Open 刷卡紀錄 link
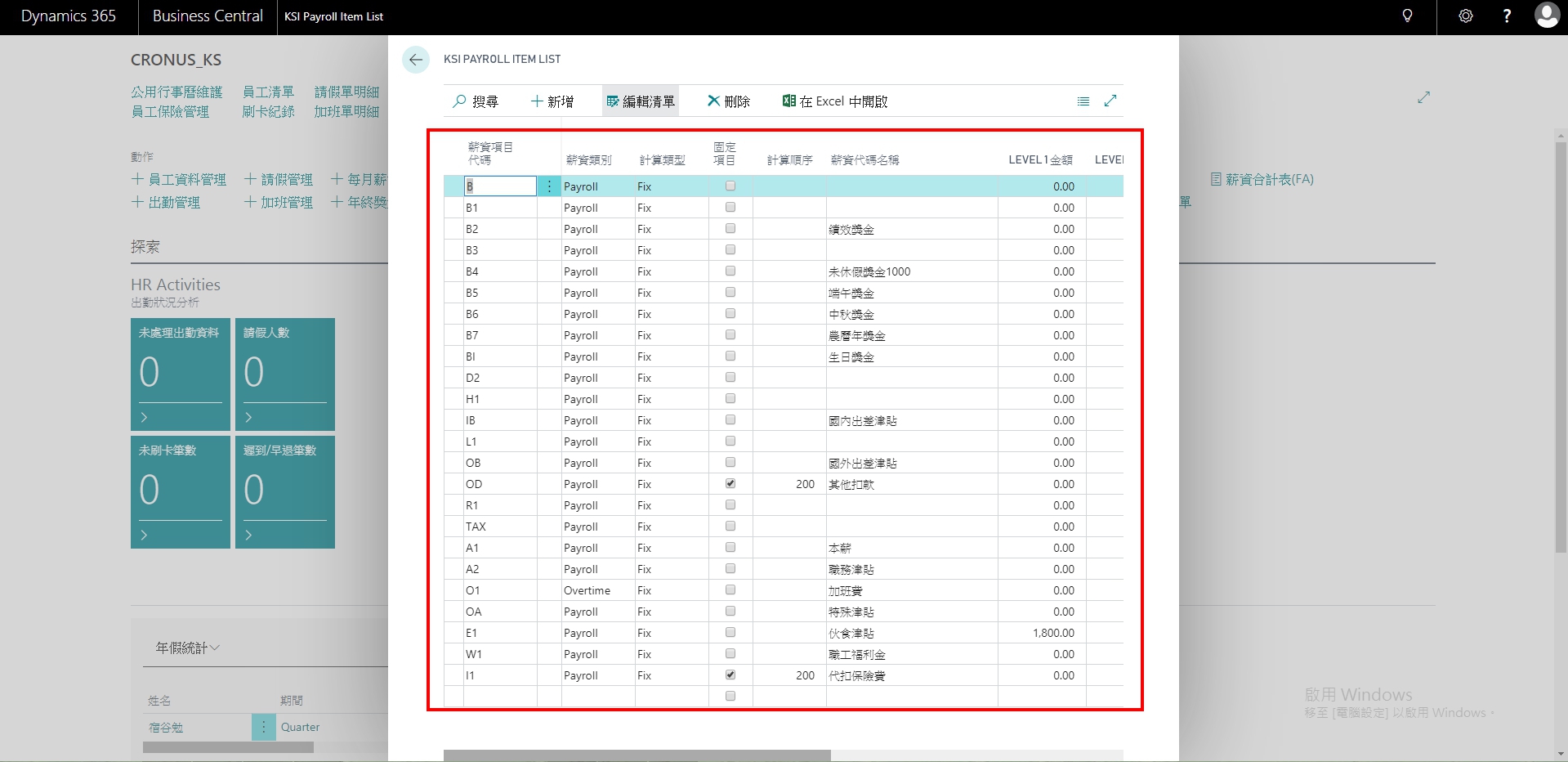The height and width of the screenshot is (762, 1568). pyautogui.click(x=268, y=111)
